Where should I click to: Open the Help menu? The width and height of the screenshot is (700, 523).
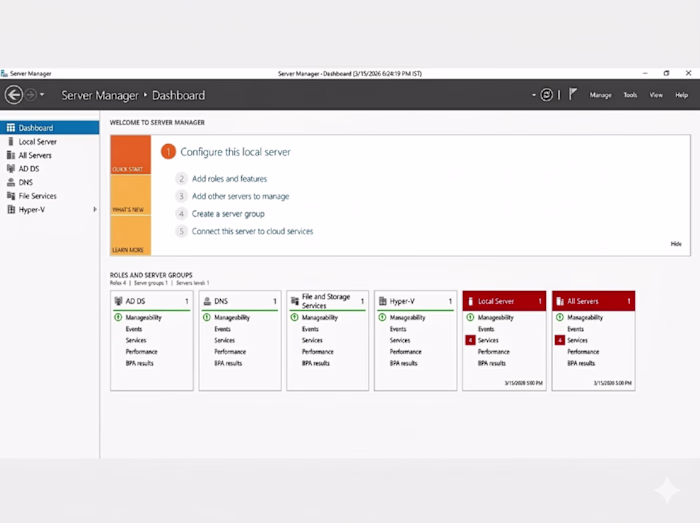[681, 95]
